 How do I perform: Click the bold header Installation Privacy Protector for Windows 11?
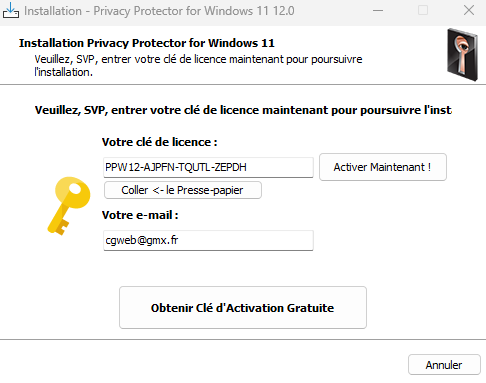pos(147,43)
